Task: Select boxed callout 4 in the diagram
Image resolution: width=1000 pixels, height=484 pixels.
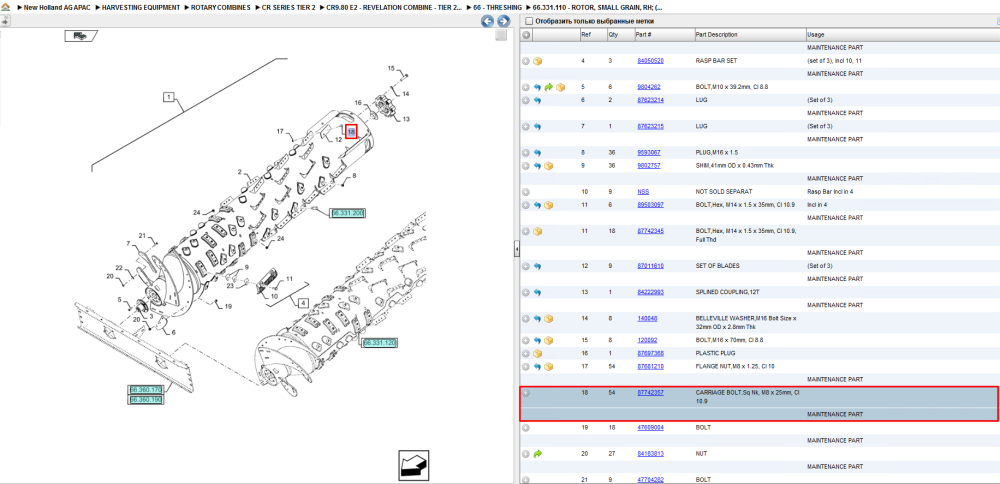Action: tap(303, 302)
